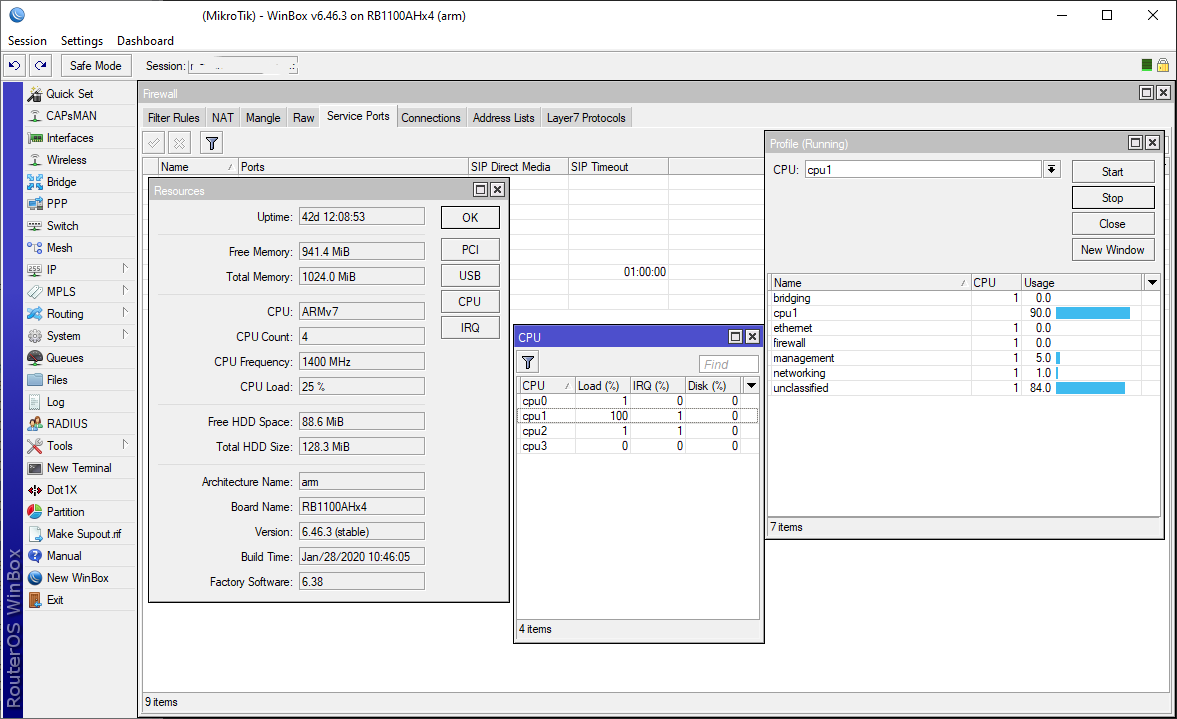The height and width of the screenshot is (719, 1177).
Task: Click the filter funnel in CPU window
Action: coord(528,363)
